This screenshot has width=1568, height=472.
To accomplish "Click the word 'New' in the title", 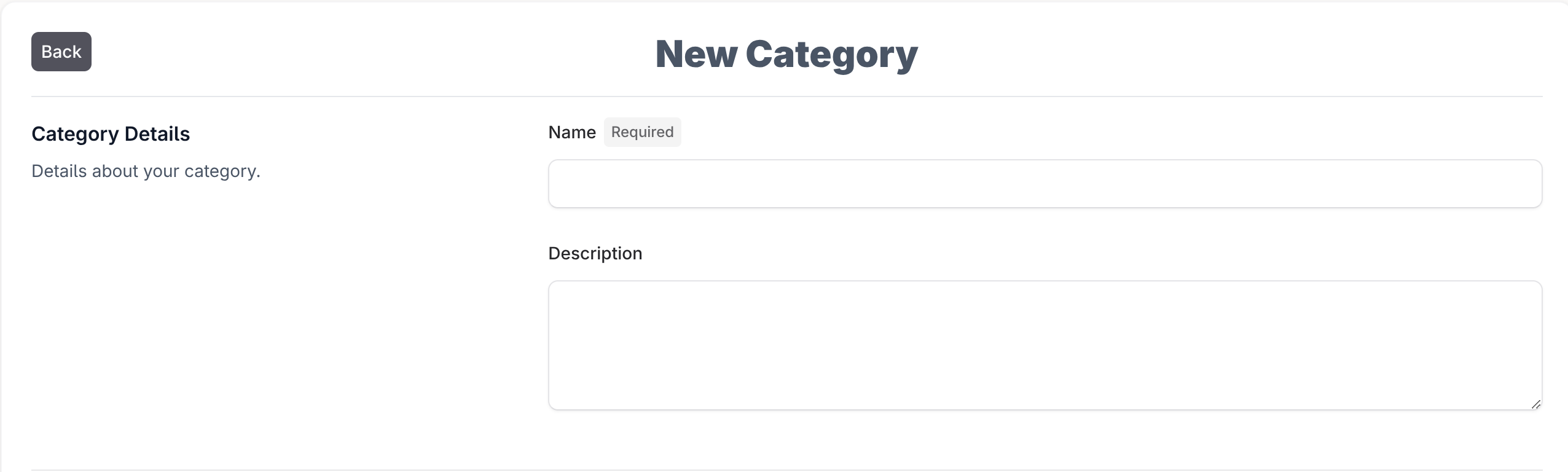I will (696, 54).
